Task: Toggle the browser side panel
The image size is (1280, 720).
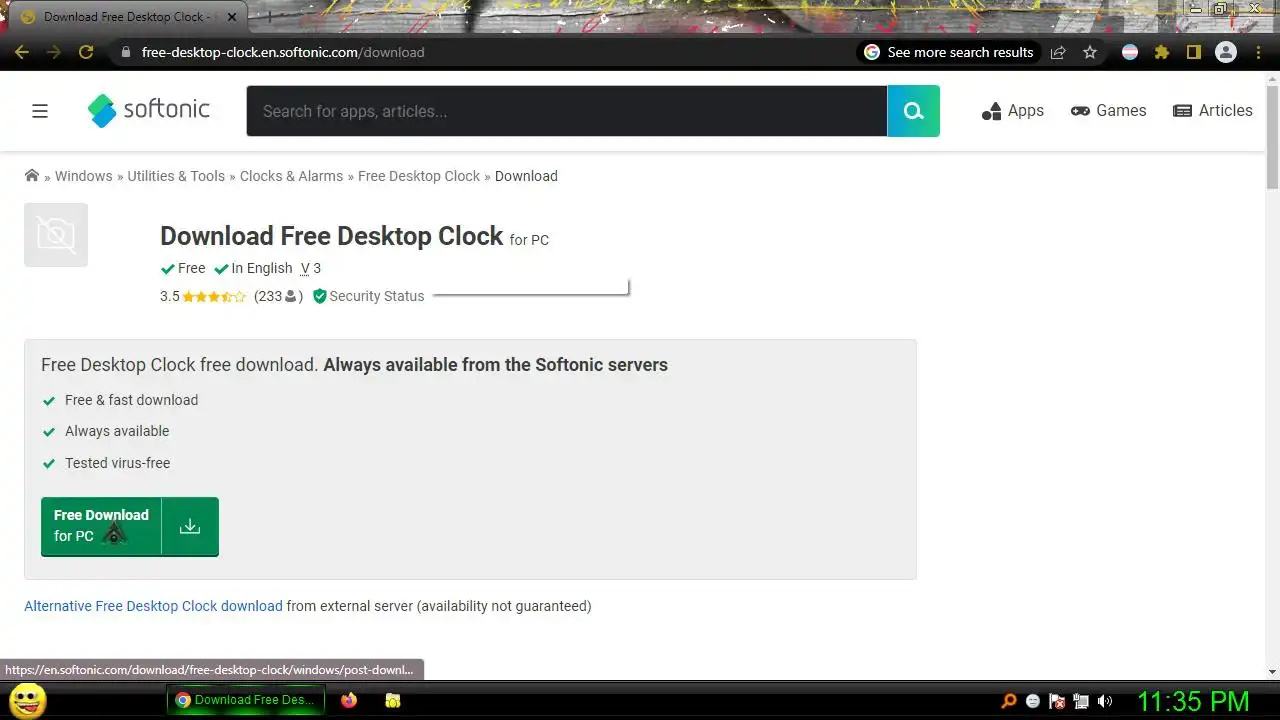Action: tap(1193, 52)
